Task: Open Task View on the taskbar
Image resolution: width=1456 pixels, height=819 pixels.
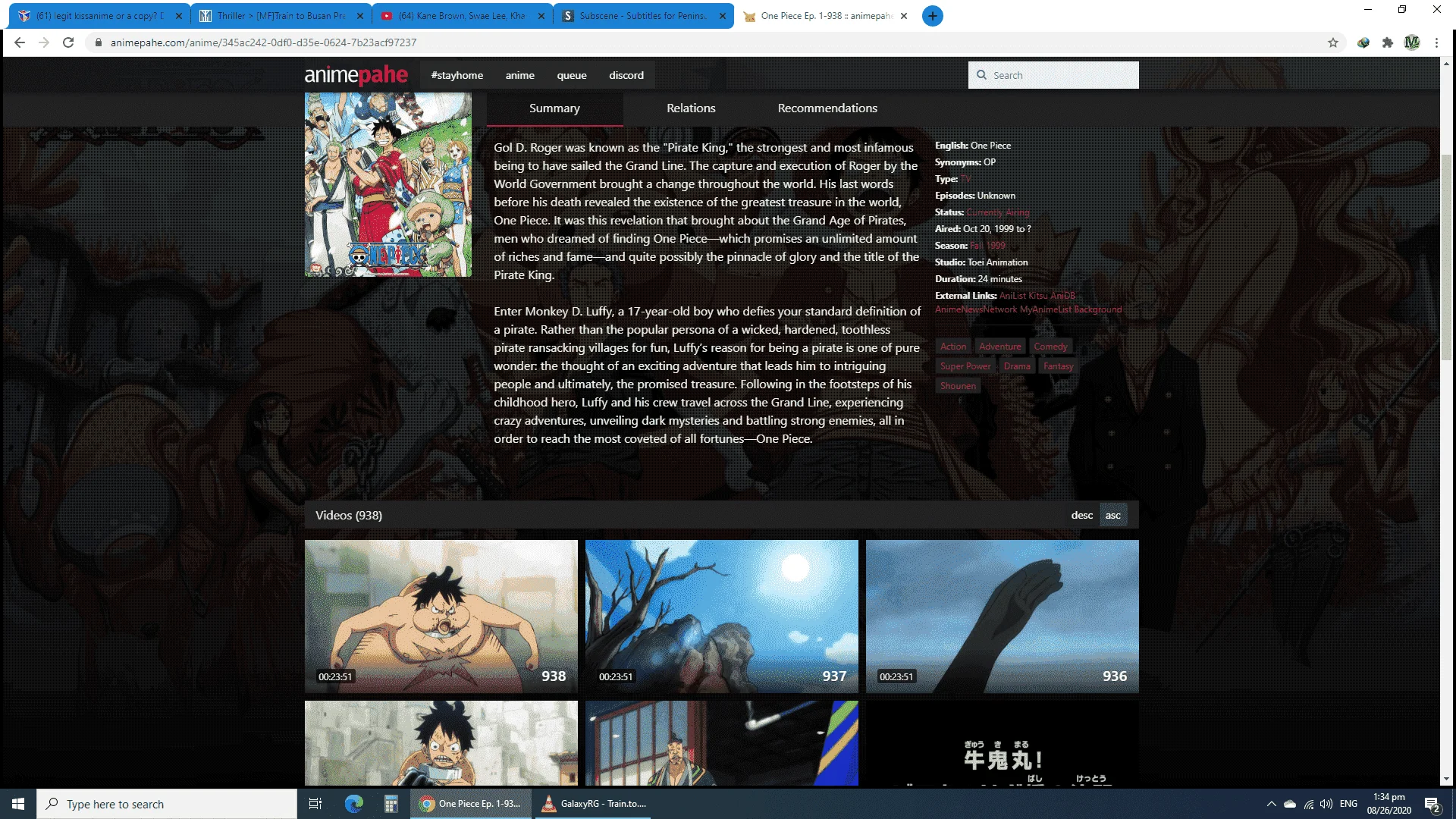Action: tap(315, 804)
